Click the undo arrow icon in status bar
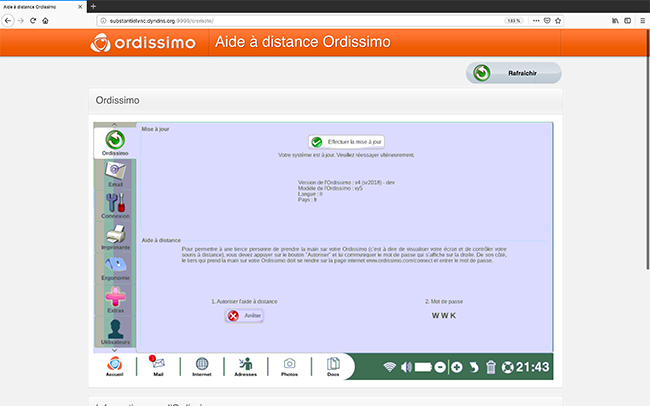Viewport: 650px width, 406px height. point(474,367)
